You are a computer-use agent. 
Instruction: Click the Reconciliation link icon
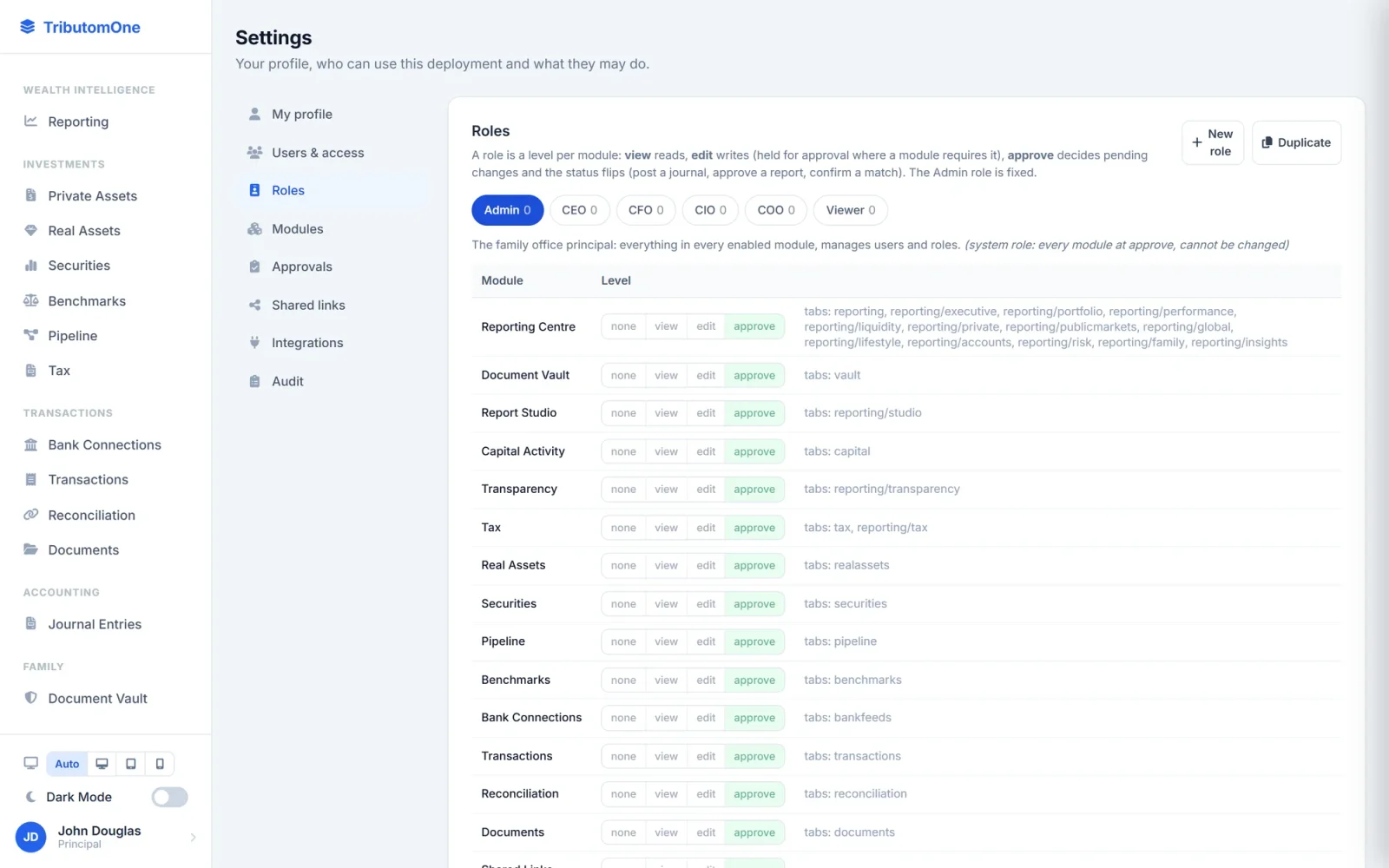30,515
